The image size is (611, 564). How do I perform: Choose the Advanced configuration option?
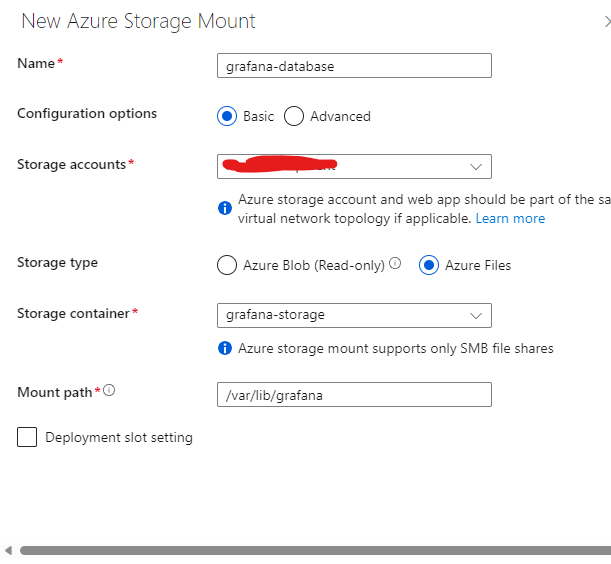pos(294,116)
